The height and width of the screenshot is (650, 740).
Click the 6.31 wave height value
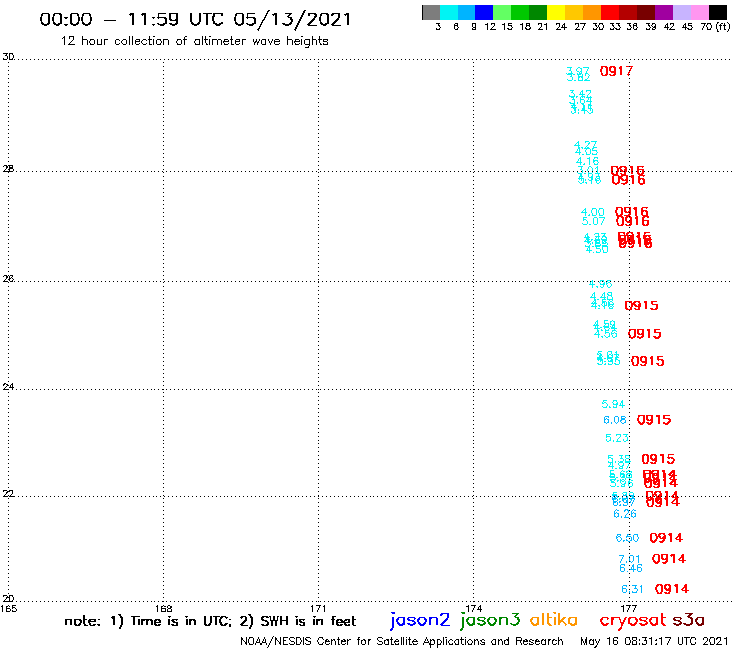click(632, 589)
